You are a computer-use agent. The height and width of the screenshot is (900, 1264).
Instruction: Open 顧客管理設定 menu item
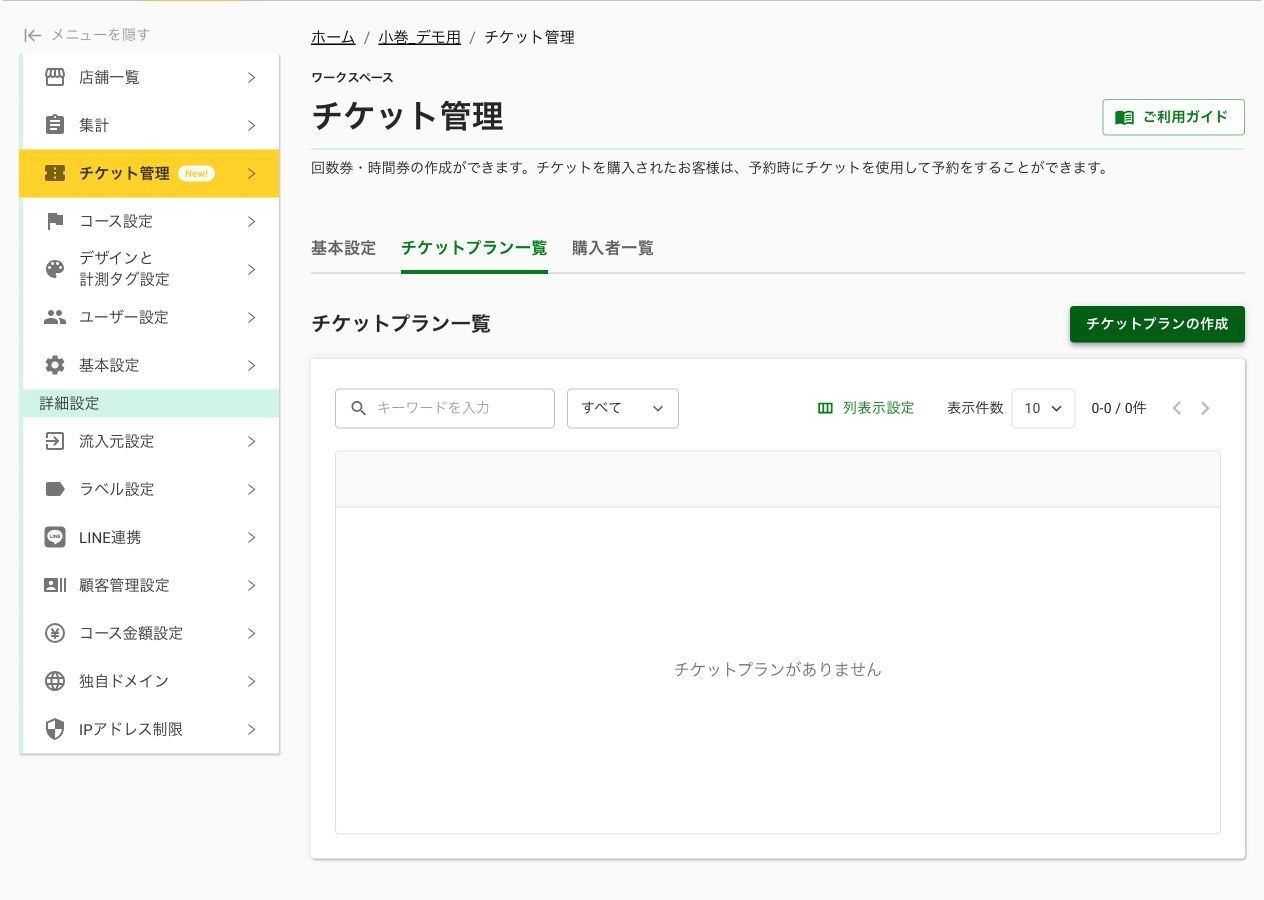point(150,585)
